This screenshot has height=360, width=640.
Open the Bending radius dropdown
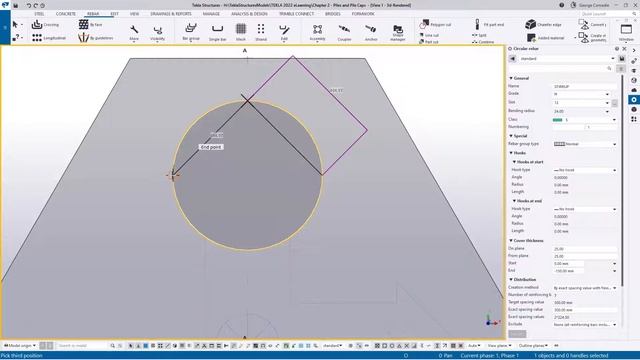(607, 111)
